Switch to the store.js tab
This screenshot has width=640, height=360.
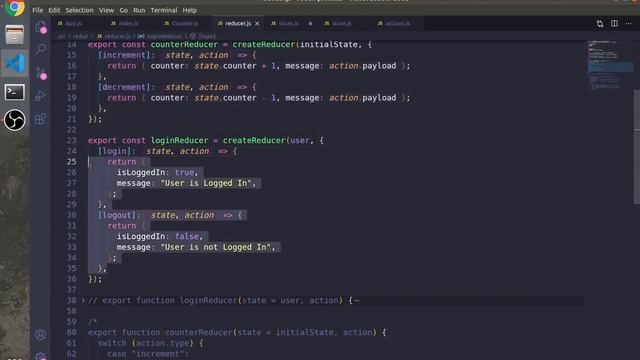tap(342, 24)
